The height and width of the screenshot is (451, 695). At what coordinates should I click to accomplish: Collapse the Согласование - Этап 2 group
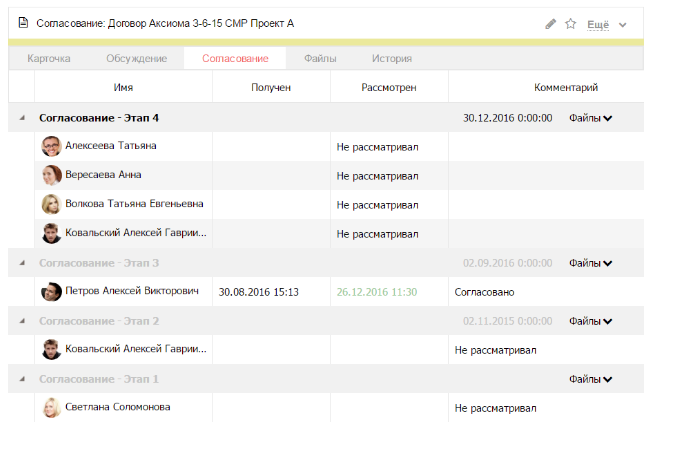22,321
